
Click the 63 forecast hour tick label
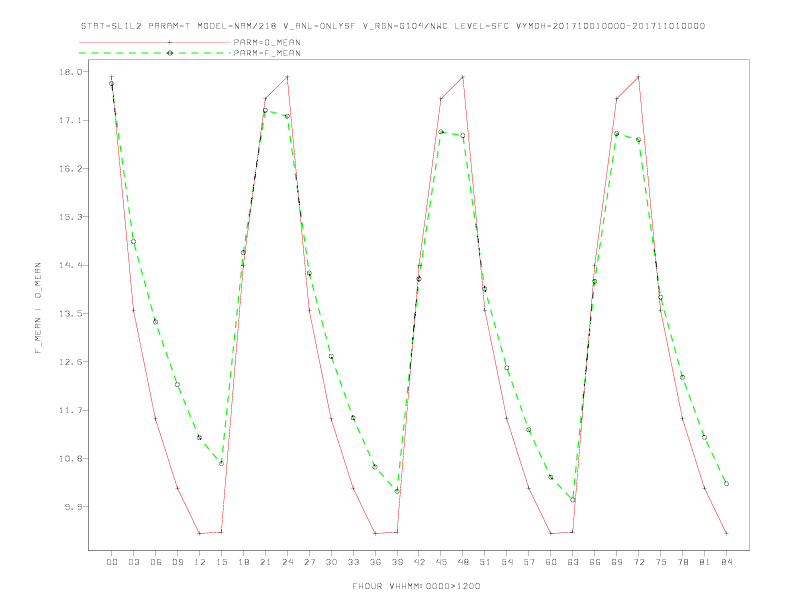point(573,562)
